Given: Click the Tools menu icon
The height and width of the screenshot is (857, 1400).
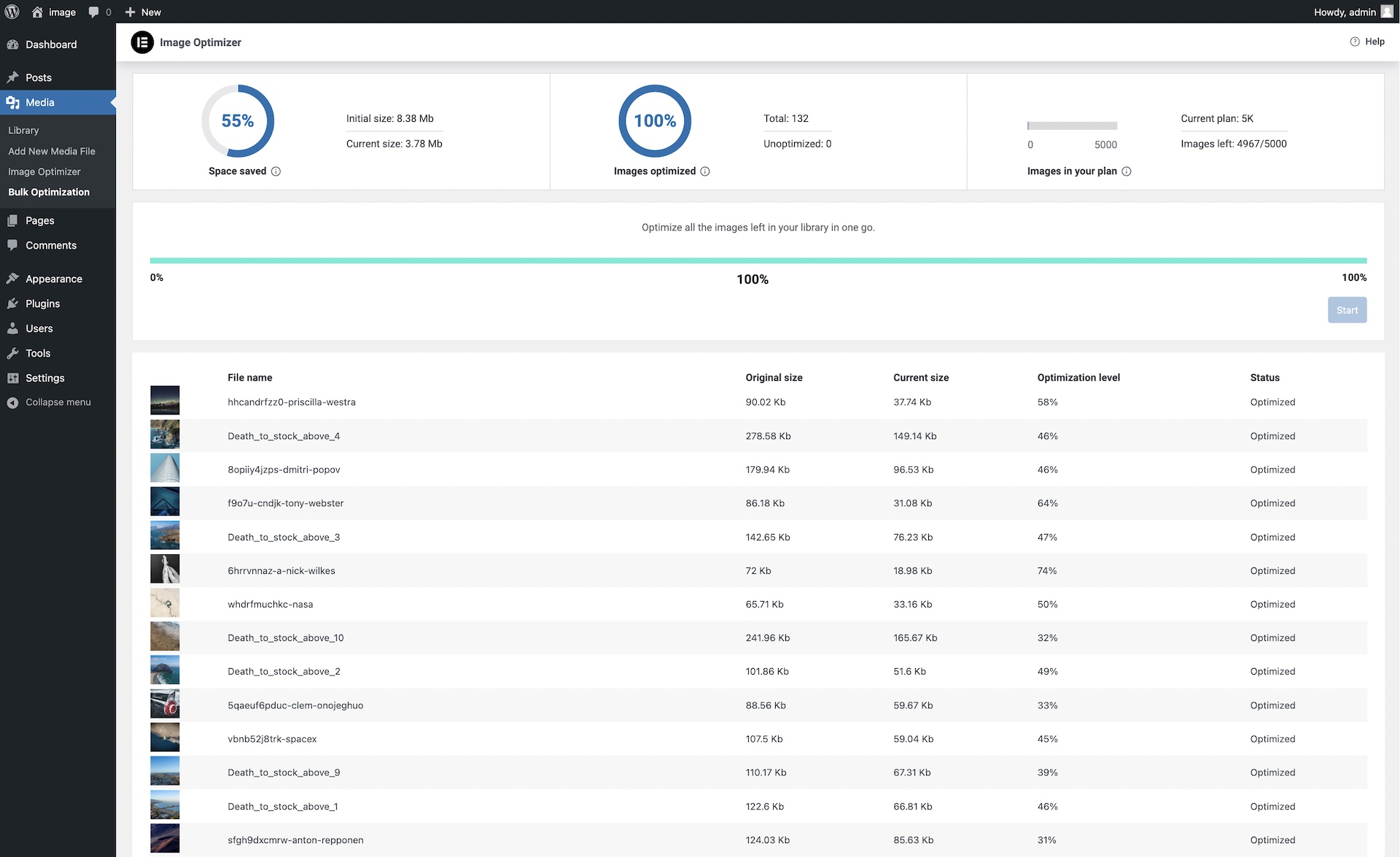Looking at the screenshot, I should pos(12,352).
